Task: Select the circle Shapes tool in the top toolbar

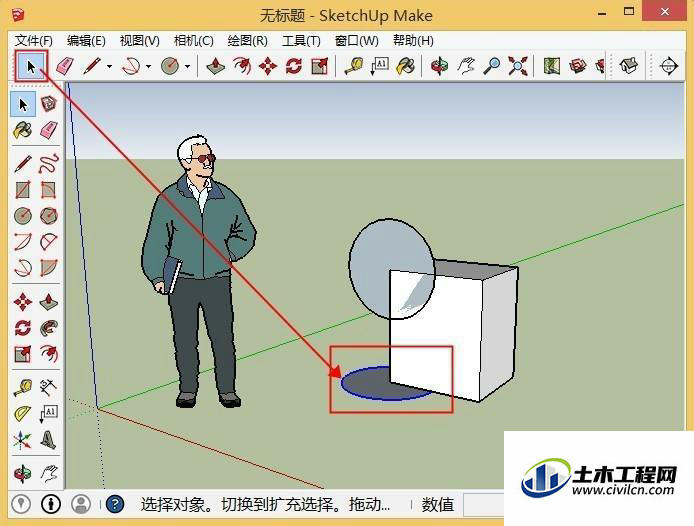Action: pos(170,66)
